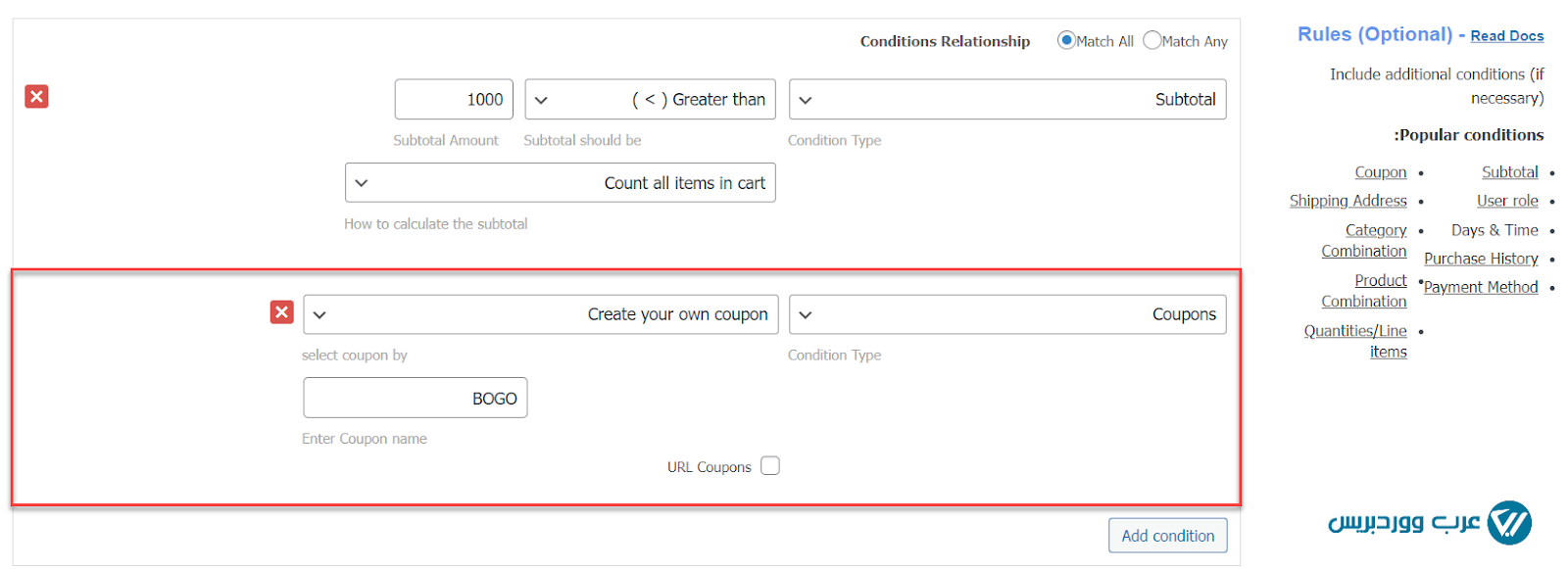Remove the Subtotal condition with red X
1568x569 pixels.
36,97
